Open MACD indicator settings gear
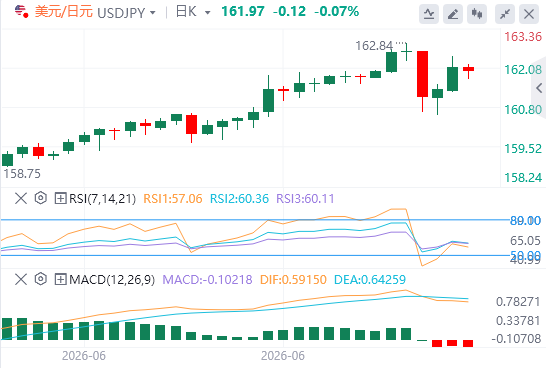This screenshot has height=368, width=546. coord(41,279)
